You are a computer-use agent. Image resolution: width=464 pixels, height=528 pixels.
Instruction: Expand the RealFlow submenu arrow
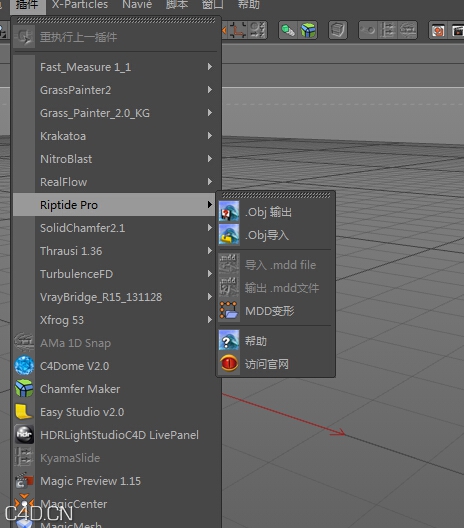point(210,182)
